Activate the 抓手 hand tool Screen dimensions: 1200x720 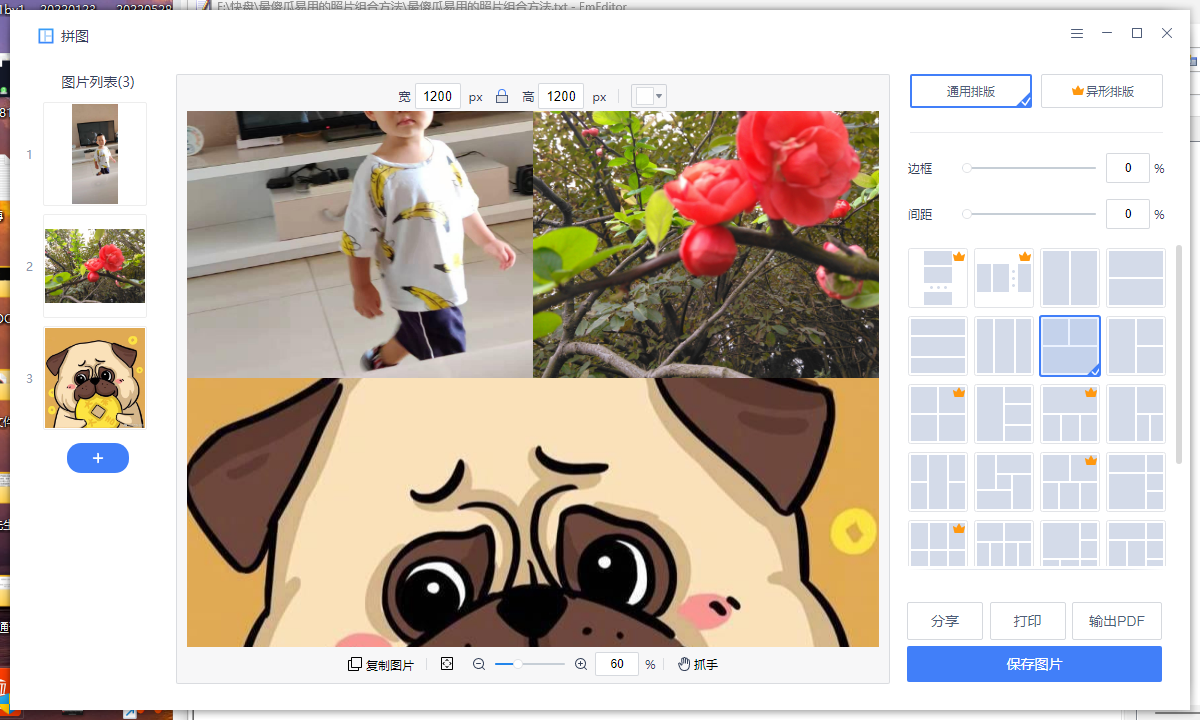pyautogui.click(x=698, y=664)
